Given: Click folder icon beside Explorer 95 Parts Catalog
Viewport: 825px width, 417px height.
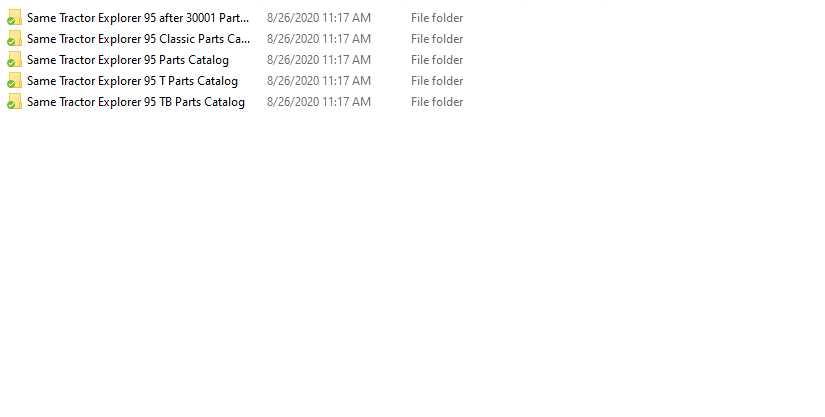Looking at the screenshot, I should [14, 59].
